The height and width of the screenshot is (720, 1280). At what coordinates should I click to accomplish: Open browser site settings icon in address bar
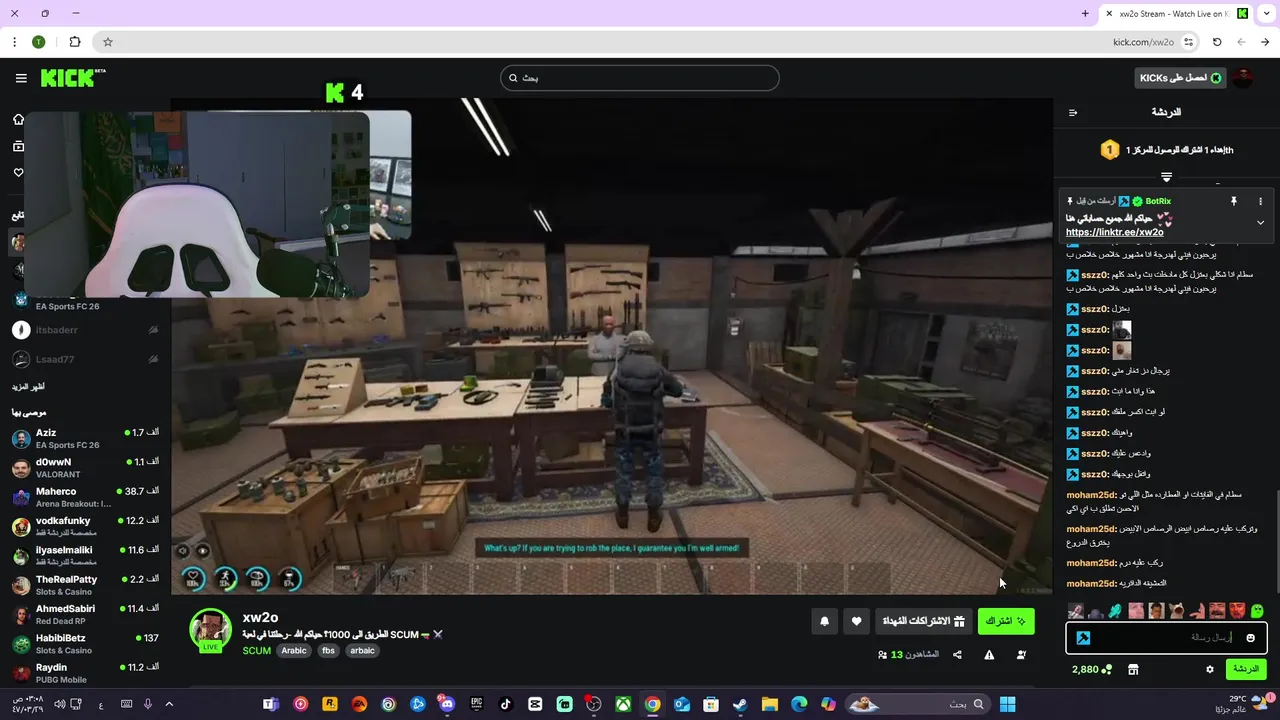point(1188,42)
